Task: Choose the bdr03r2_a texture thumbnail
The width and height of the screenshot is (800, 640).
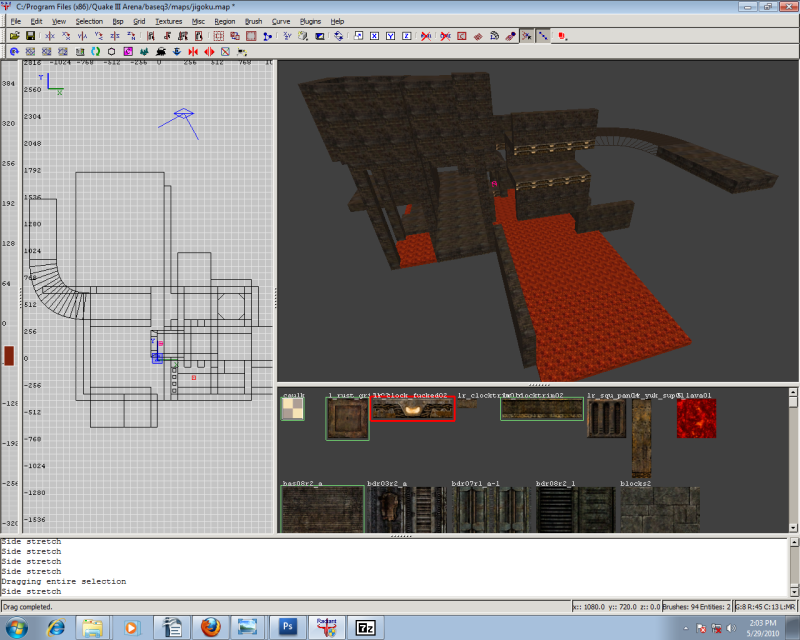Action: click(407, 509)
